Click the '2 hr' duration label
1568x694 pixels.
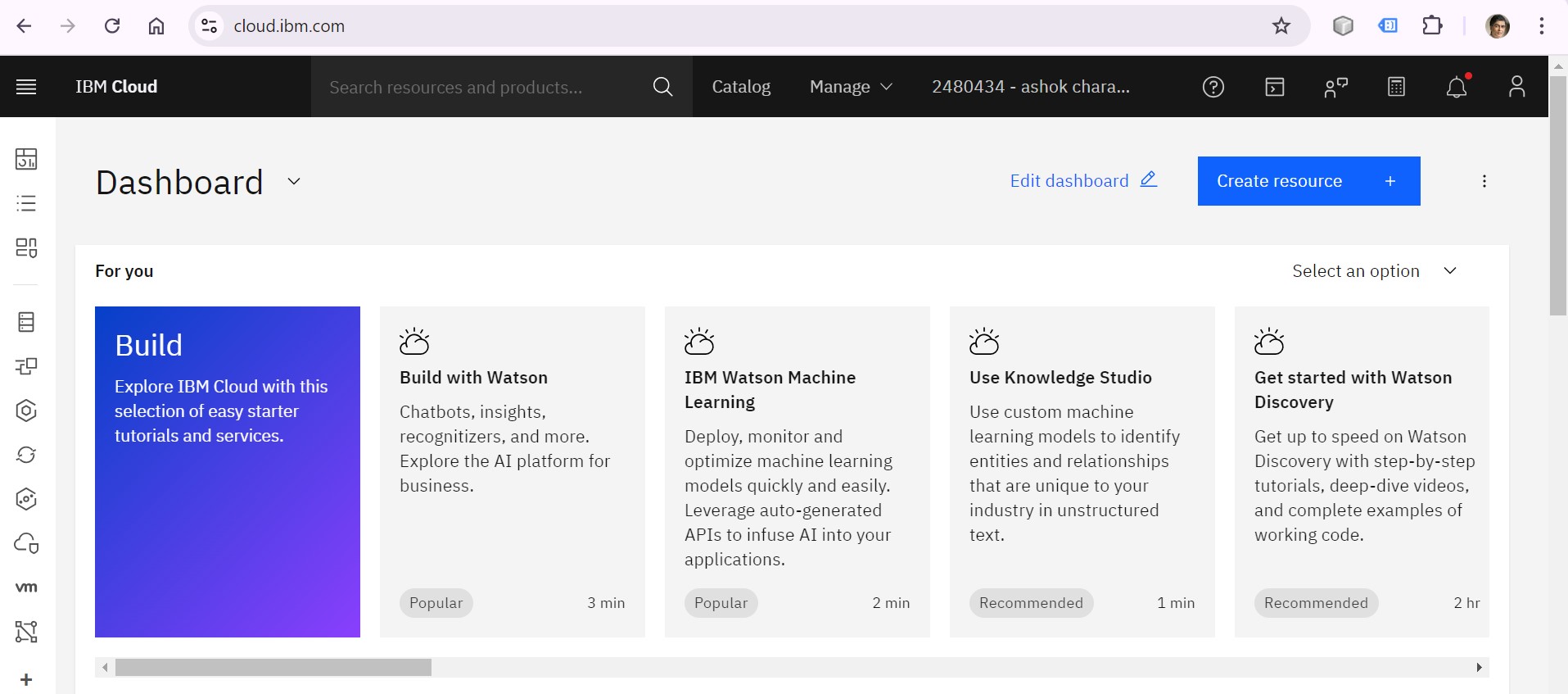pyautogui.click(x=1466, y=603)
